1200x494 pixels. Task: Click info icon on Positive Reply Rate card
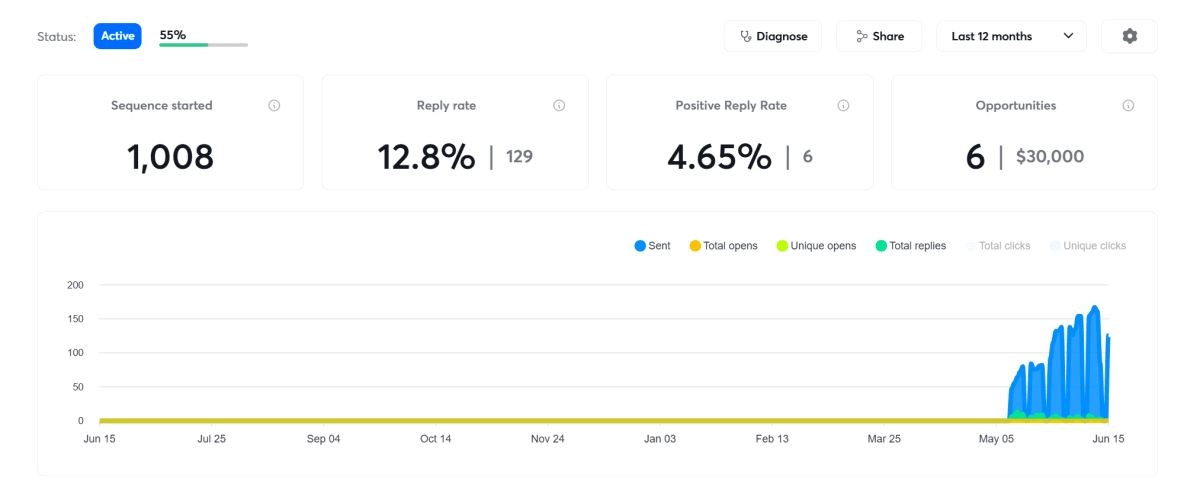(843, 106)
